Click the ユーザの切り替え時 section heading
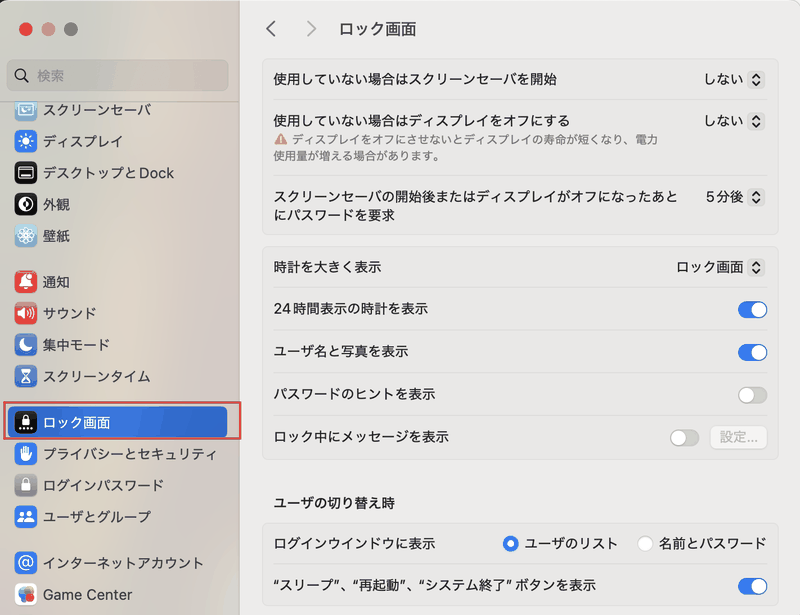The height and width of the screenshot is (615, 800). tap(334, 503)
